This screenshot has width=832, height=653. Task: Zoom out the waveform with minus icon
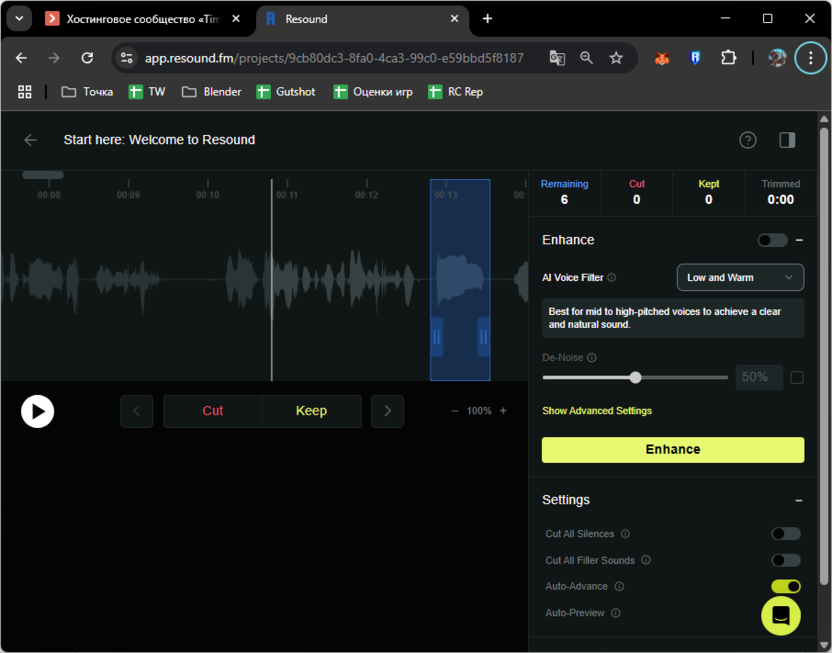[x=455, y=411]
